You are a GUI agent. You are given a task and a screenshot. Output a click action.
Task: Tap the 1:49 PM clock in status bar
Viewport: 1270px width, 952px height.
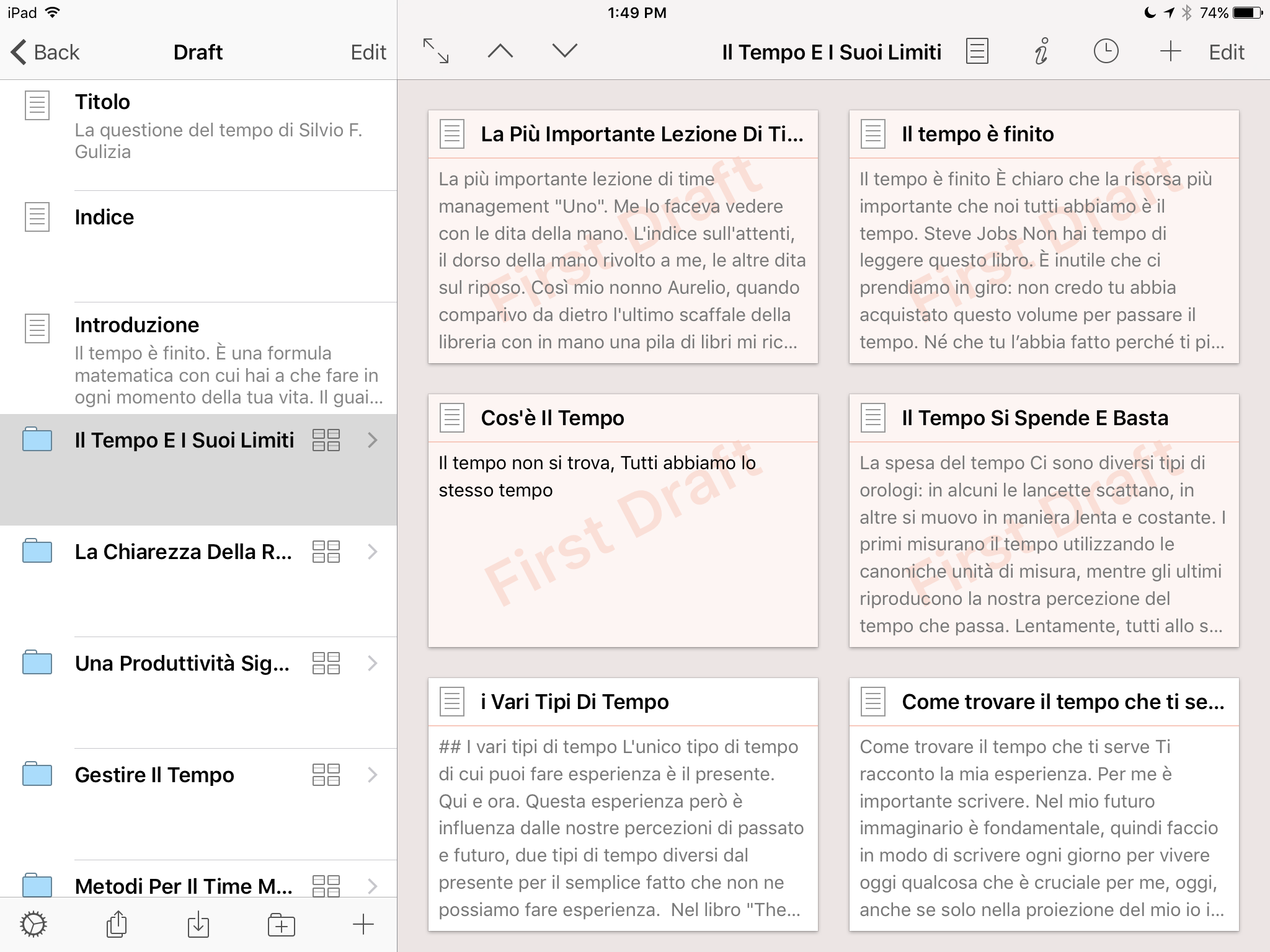pos(637,12)
